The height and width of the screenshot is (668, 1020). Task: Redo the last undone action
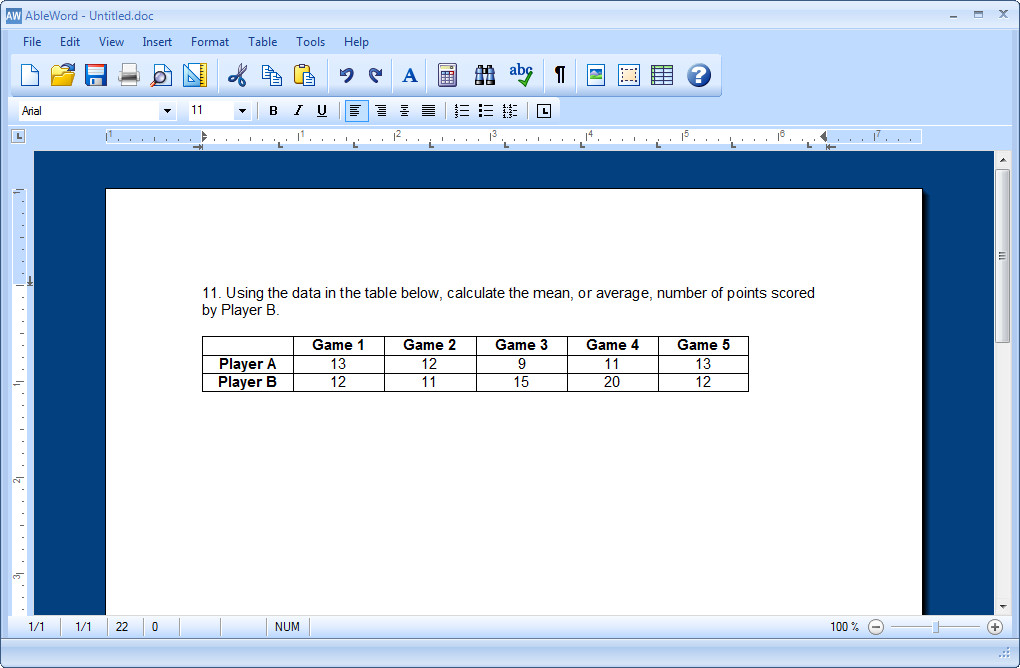click(375, 75)
